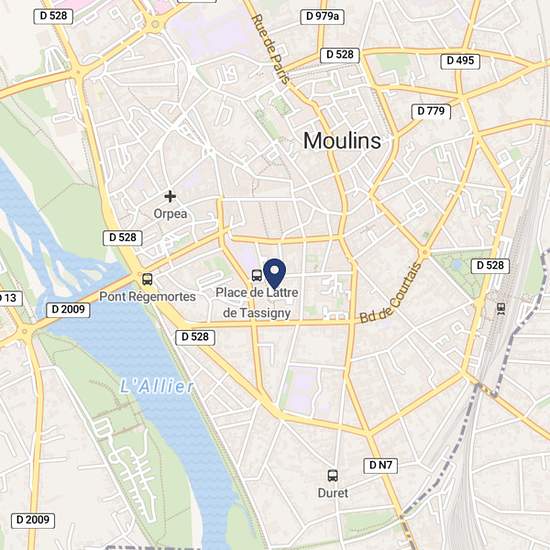
Task: Select the L'Allier river label
Action: (157, 387)
